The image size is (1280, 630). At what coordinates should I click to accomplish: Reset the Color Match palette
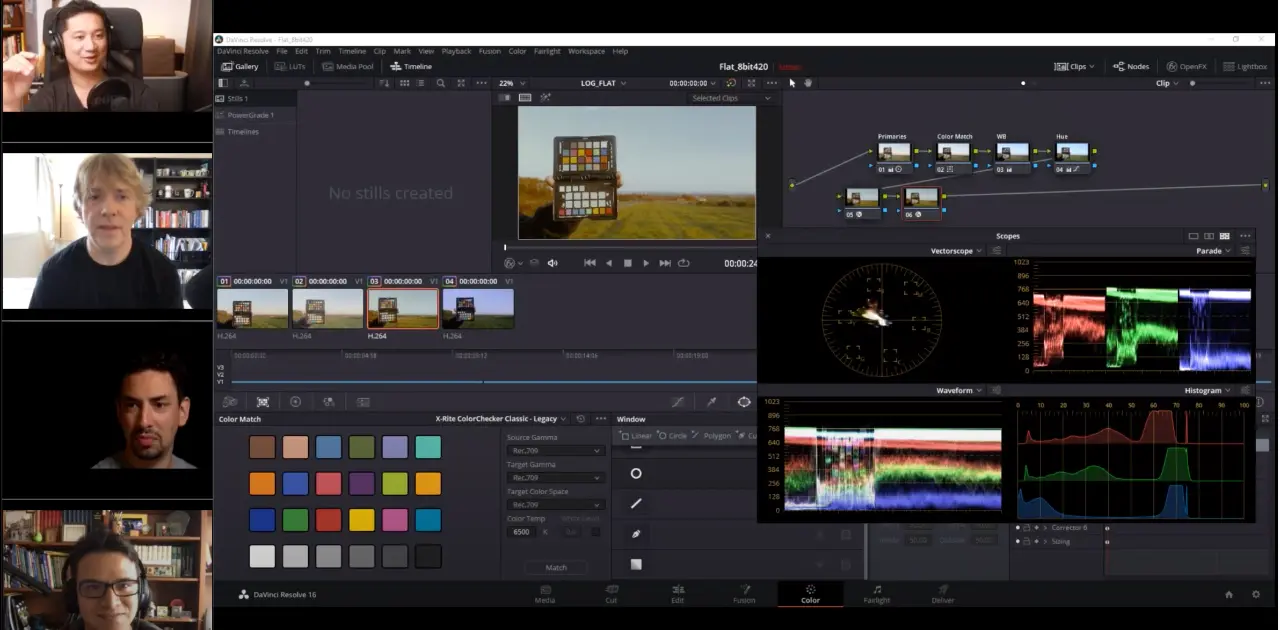[581, 419]
